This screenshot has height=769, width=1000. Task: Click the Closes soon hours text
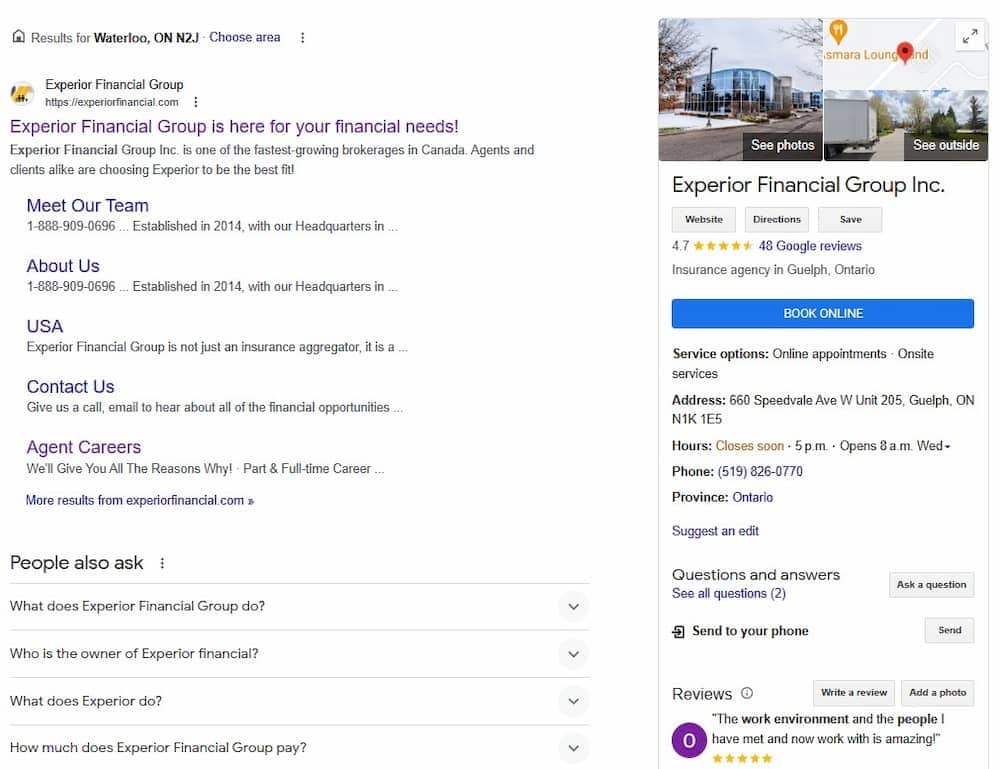pyautogui.click(x=749, y=446)
